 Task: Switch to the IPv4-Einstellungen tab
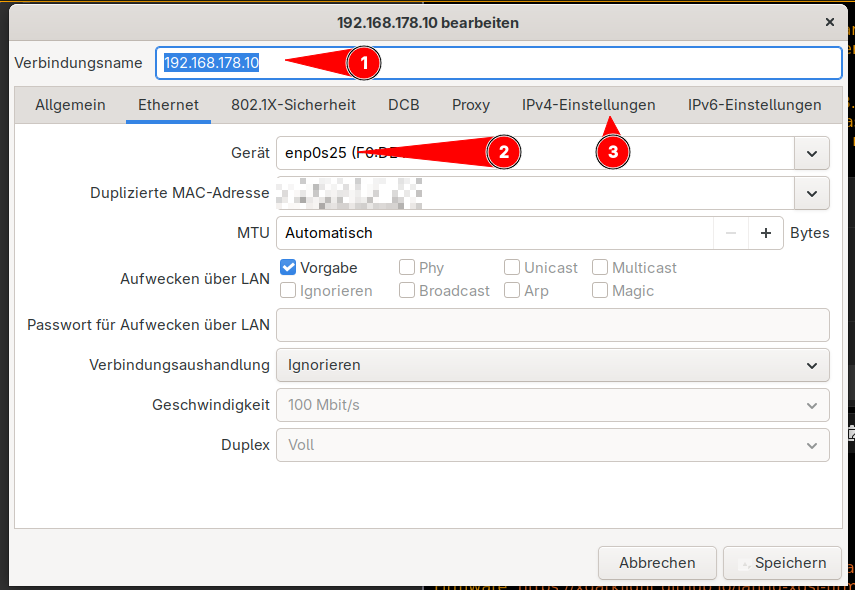click(x=586, y=104)
